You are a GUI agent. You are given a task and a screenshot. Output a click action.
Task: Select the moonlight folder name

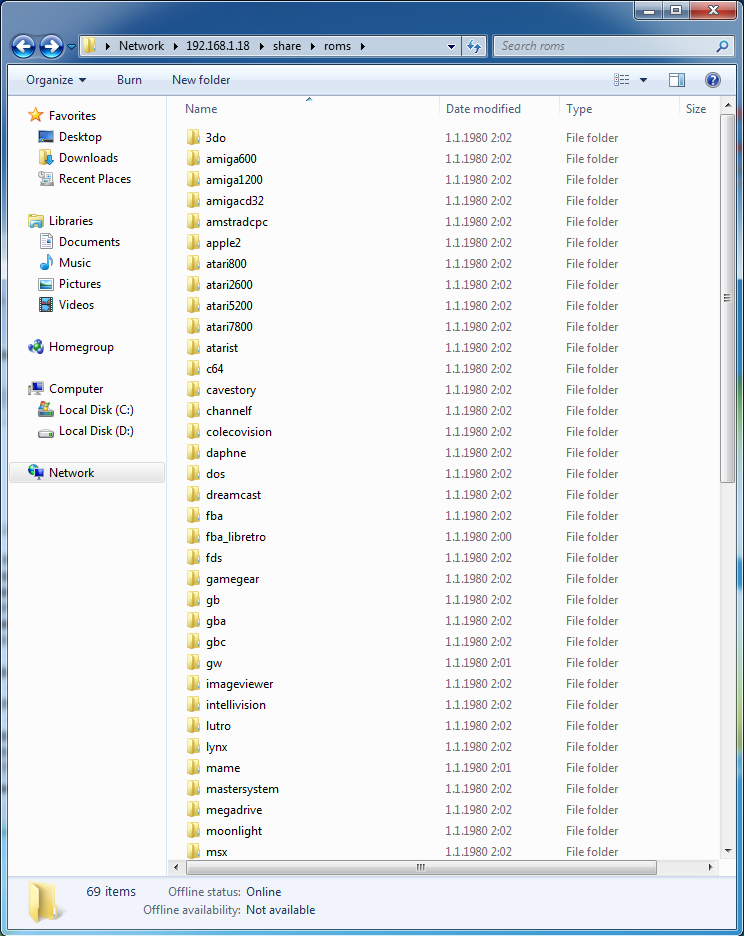pyautogui.click(x=234, y=831)
